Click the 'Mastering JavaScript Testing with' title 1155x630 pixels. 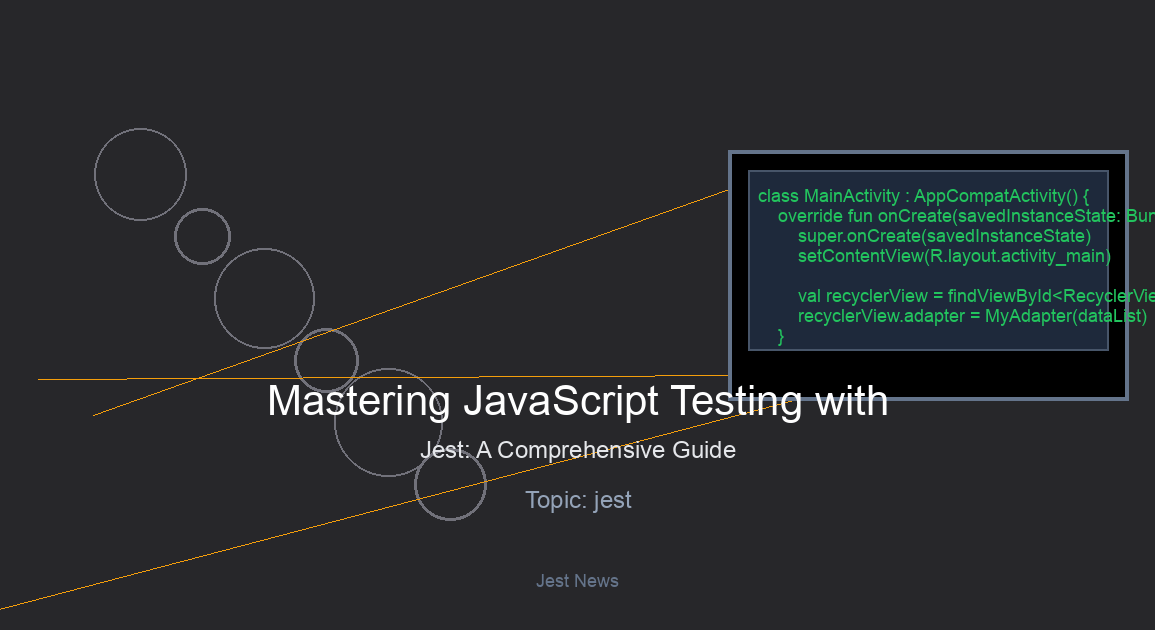pos(577,401)
